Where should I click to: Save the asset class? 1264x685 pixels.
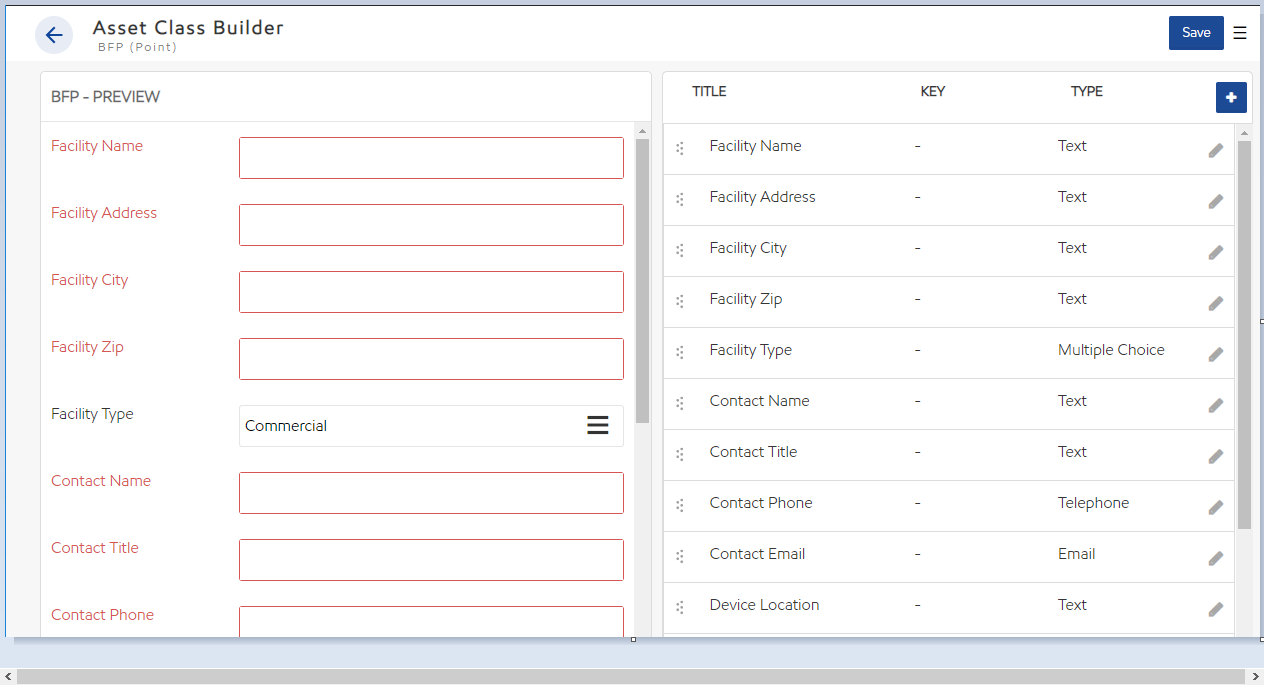click(x=1195, y=33)
